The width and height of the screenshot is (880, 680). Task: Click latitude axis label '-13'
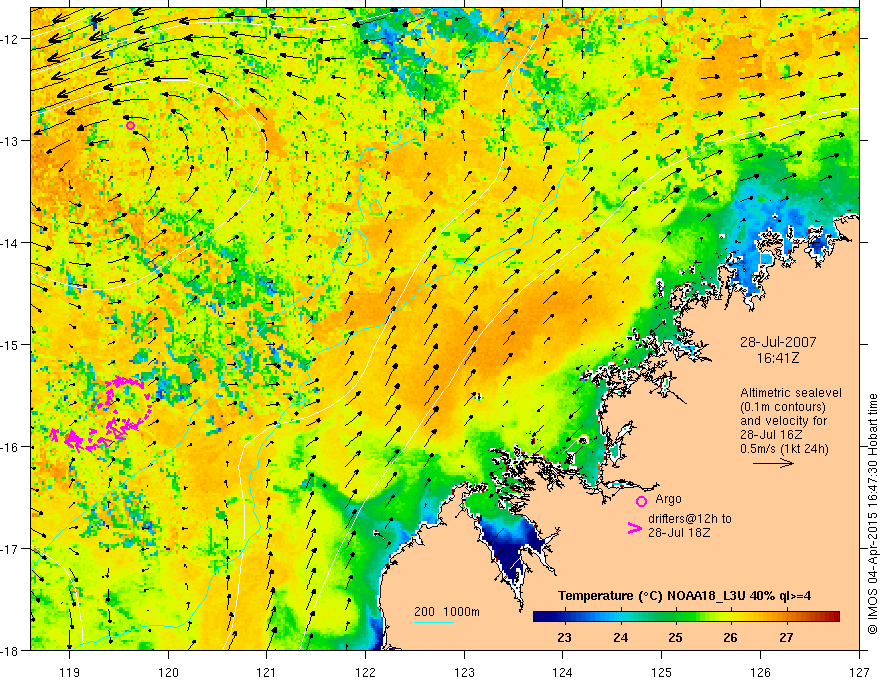pyautogui.click(x=11, y=140)
